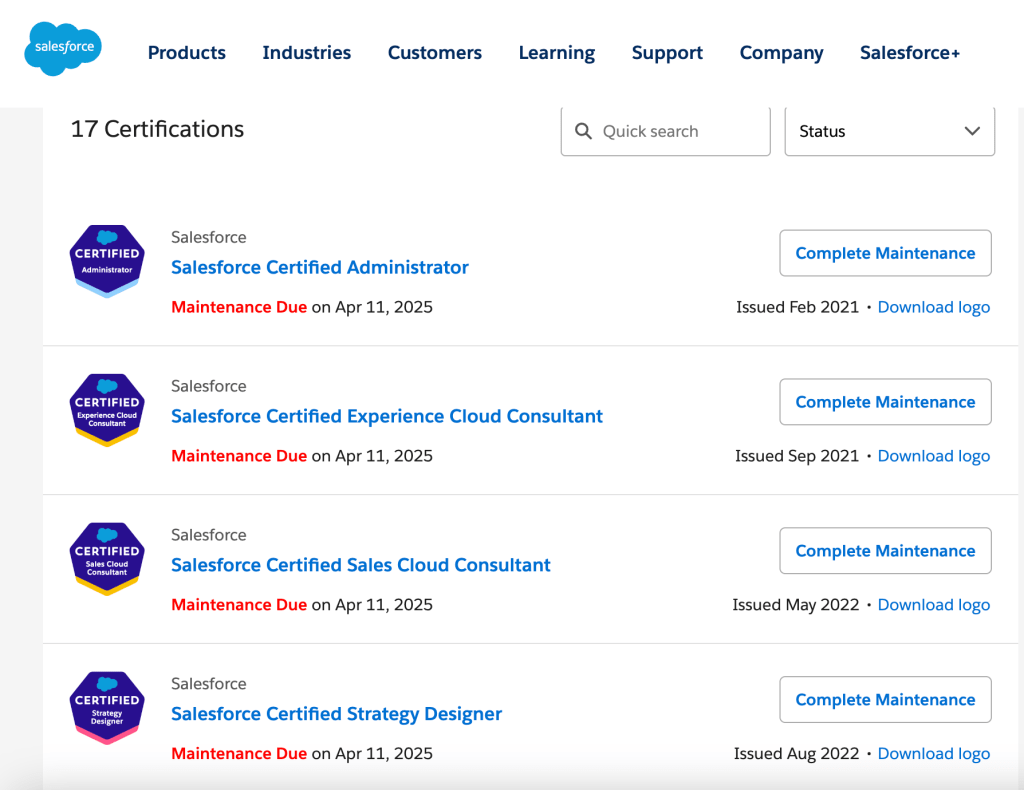This screenshot has height=790, width=1024.
Task: Complete Maintenance for Strategy Designer certification
Action: point(885,700)
